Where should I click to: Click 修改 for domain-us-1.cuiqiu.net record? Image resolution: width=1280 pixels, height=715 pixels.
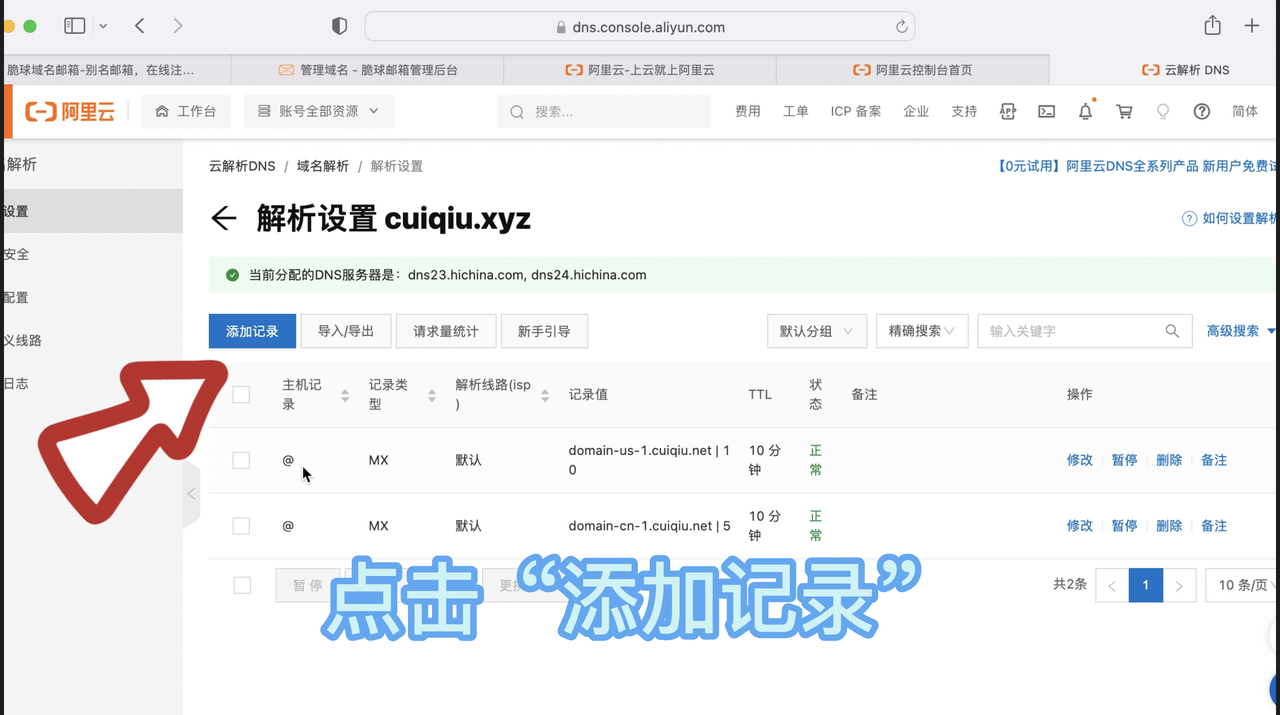point(1080,460)
